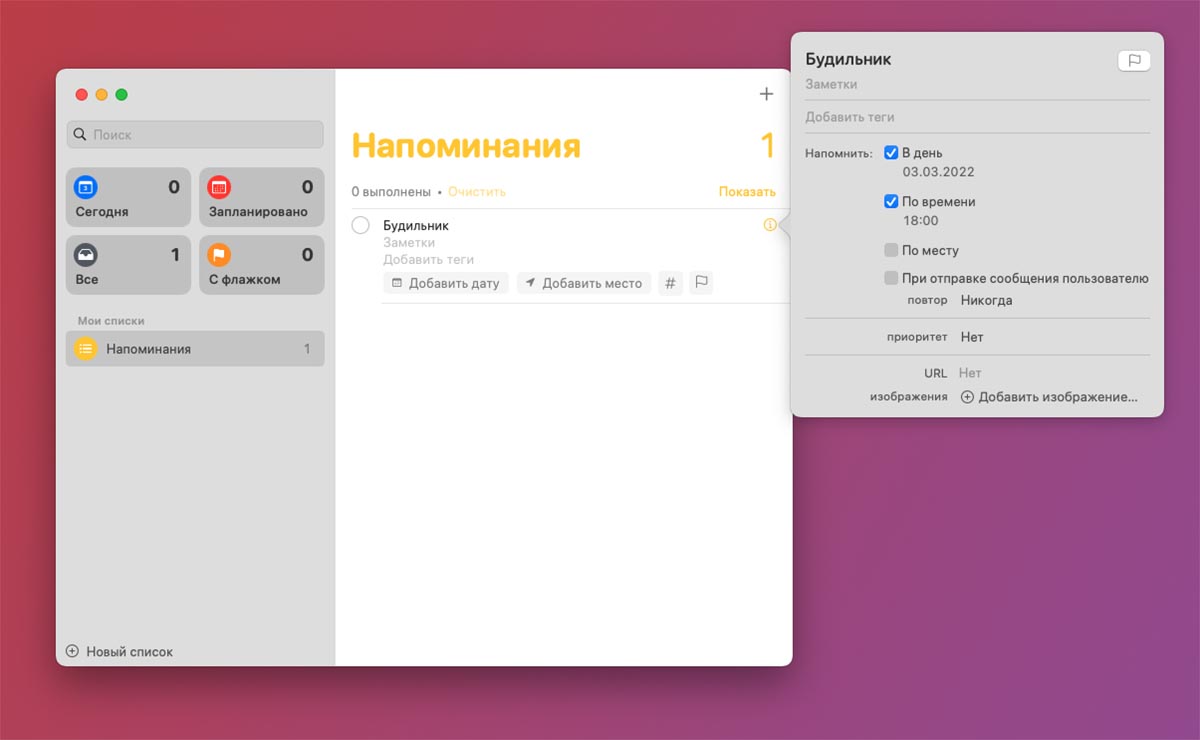Viewport: 1200px width, 740px height.
Task: Click the yellow Напоминания list icon
Action: pyautogui.click(x=86, y=349)
